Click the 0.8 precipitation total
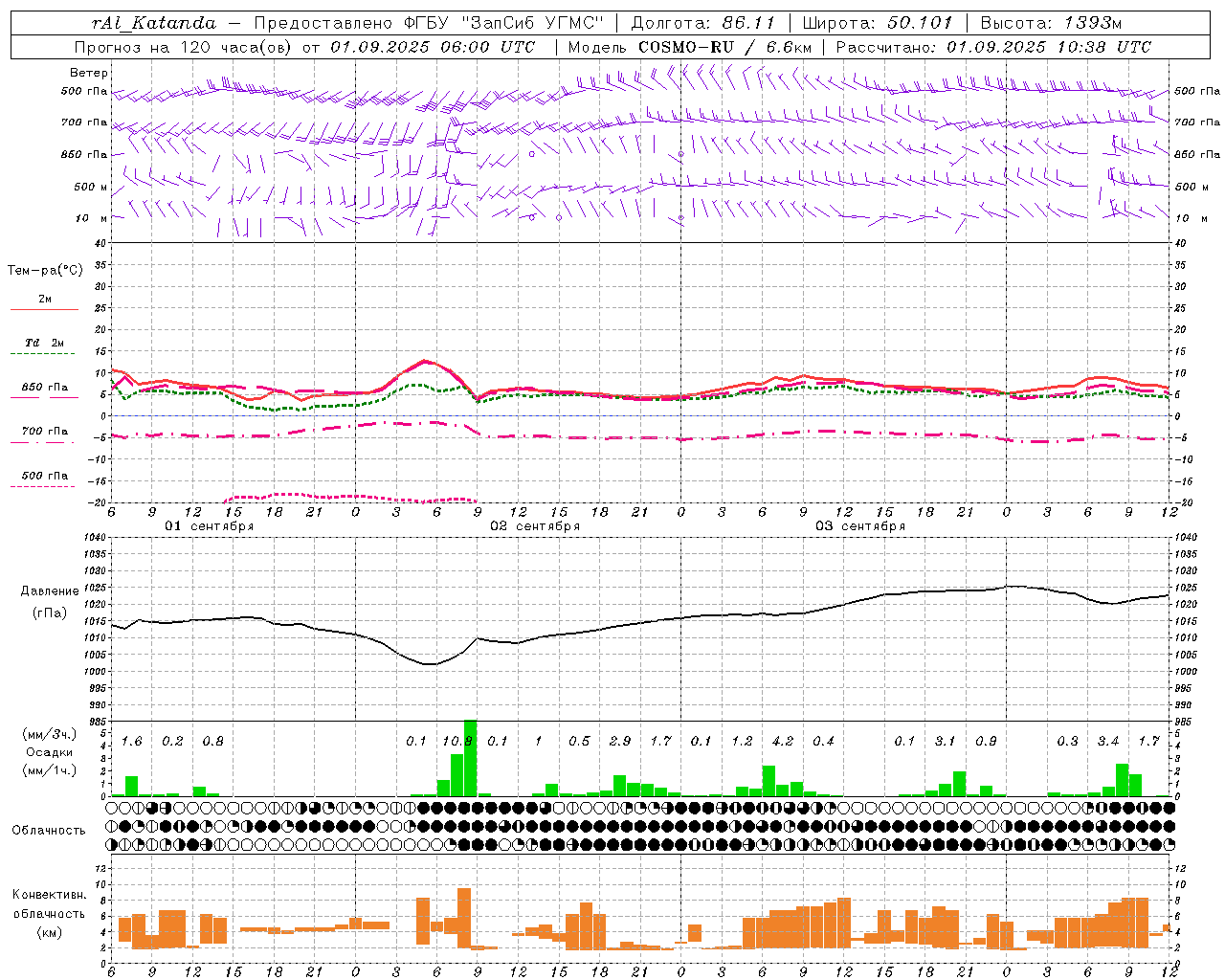Image resolution: width=1225 pixels, height=980 pixels. 213,742
